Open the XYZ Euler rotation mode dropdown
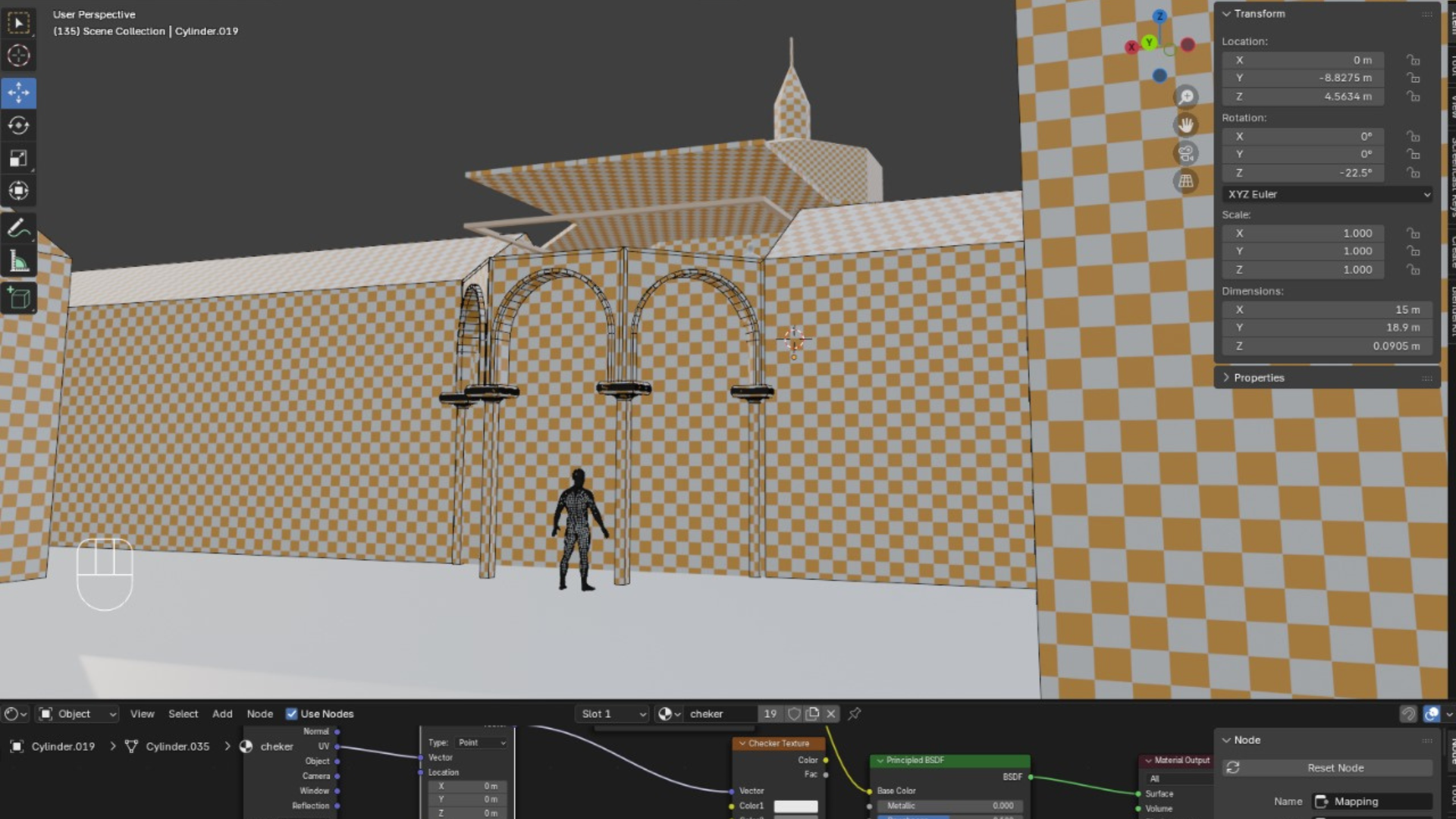 coord(1327,194)
